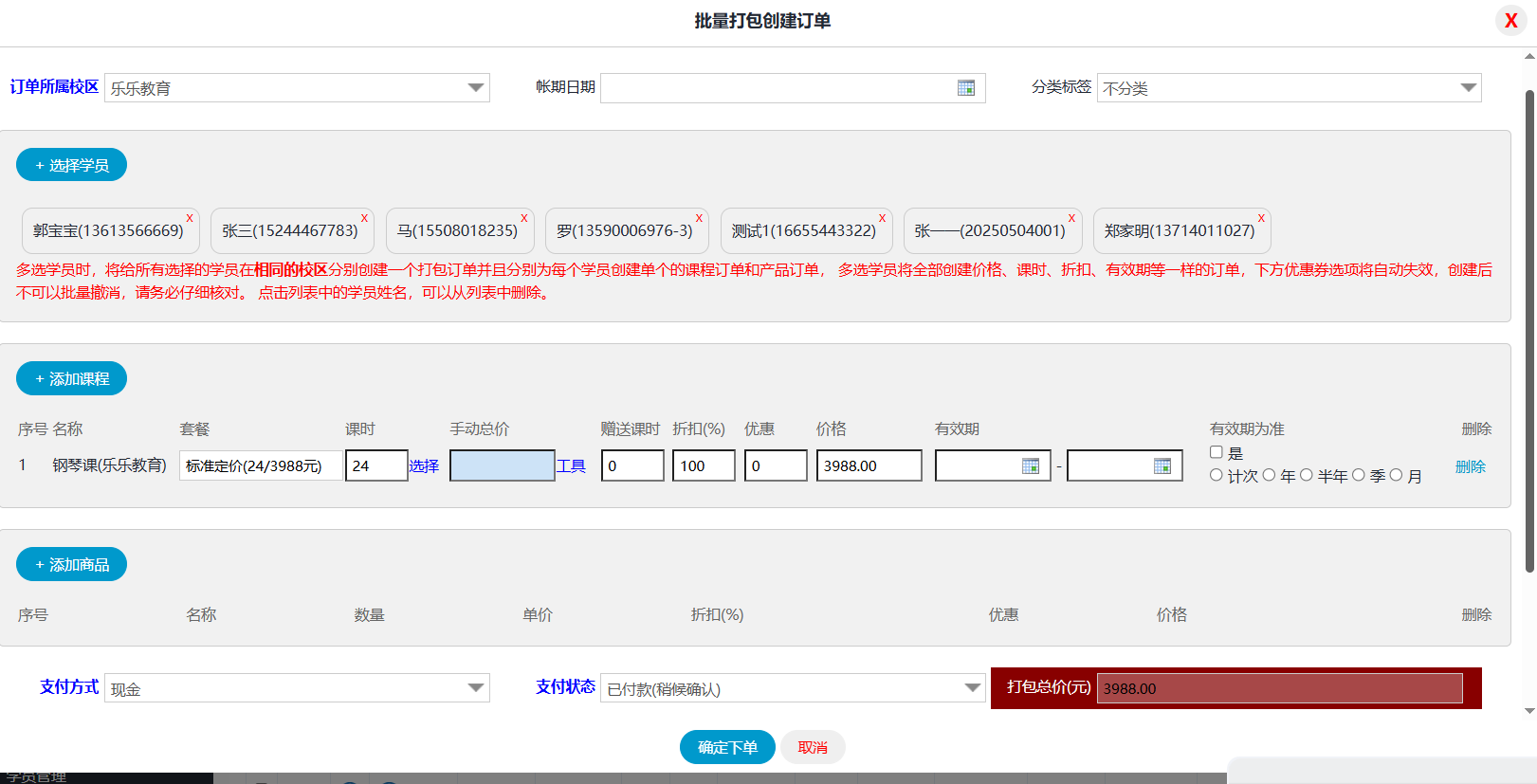Click the student tag 张三(15244467783)

tap(290, 230)
